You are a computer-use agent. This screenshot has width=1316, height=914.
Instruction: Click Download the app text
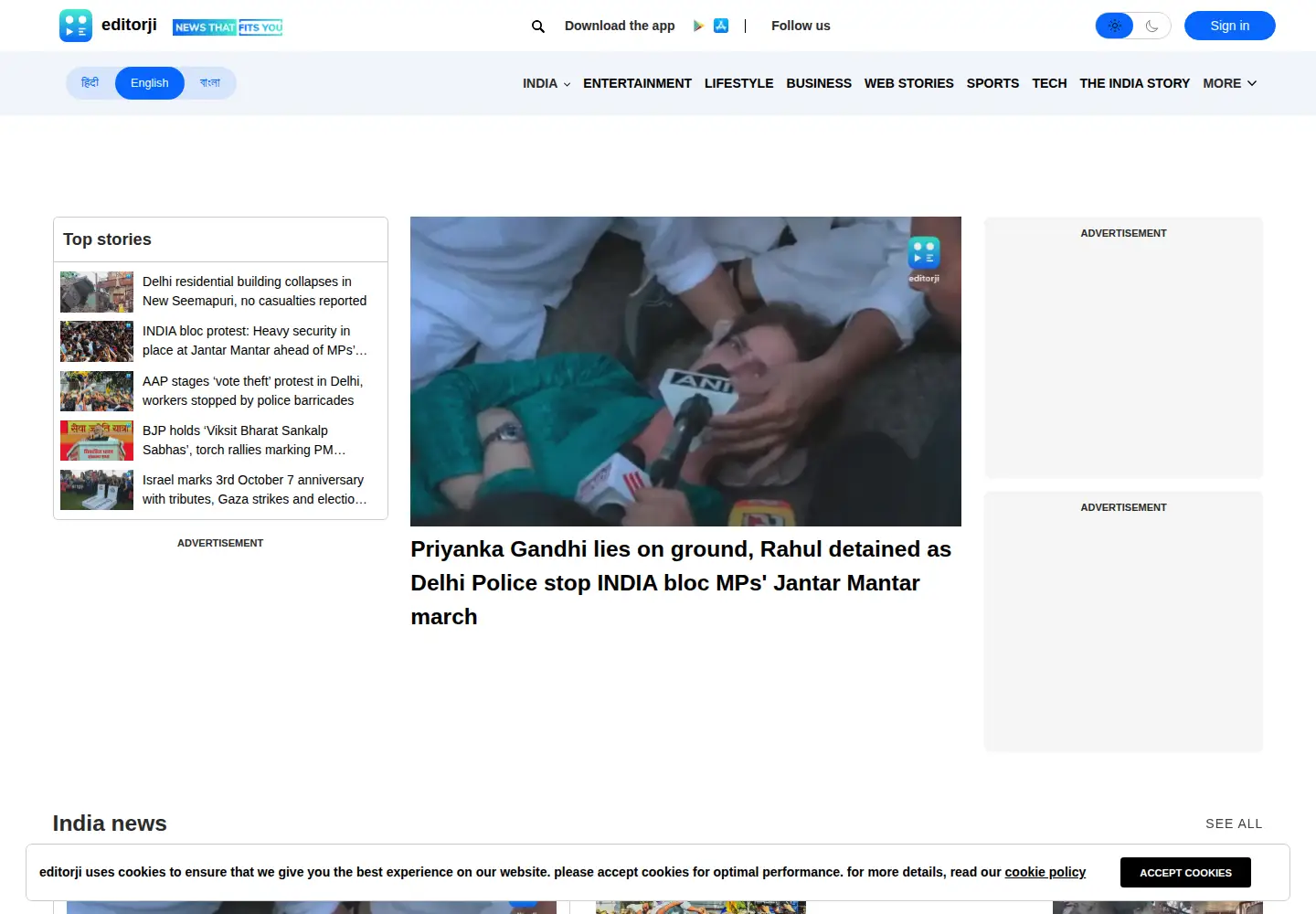620,26
